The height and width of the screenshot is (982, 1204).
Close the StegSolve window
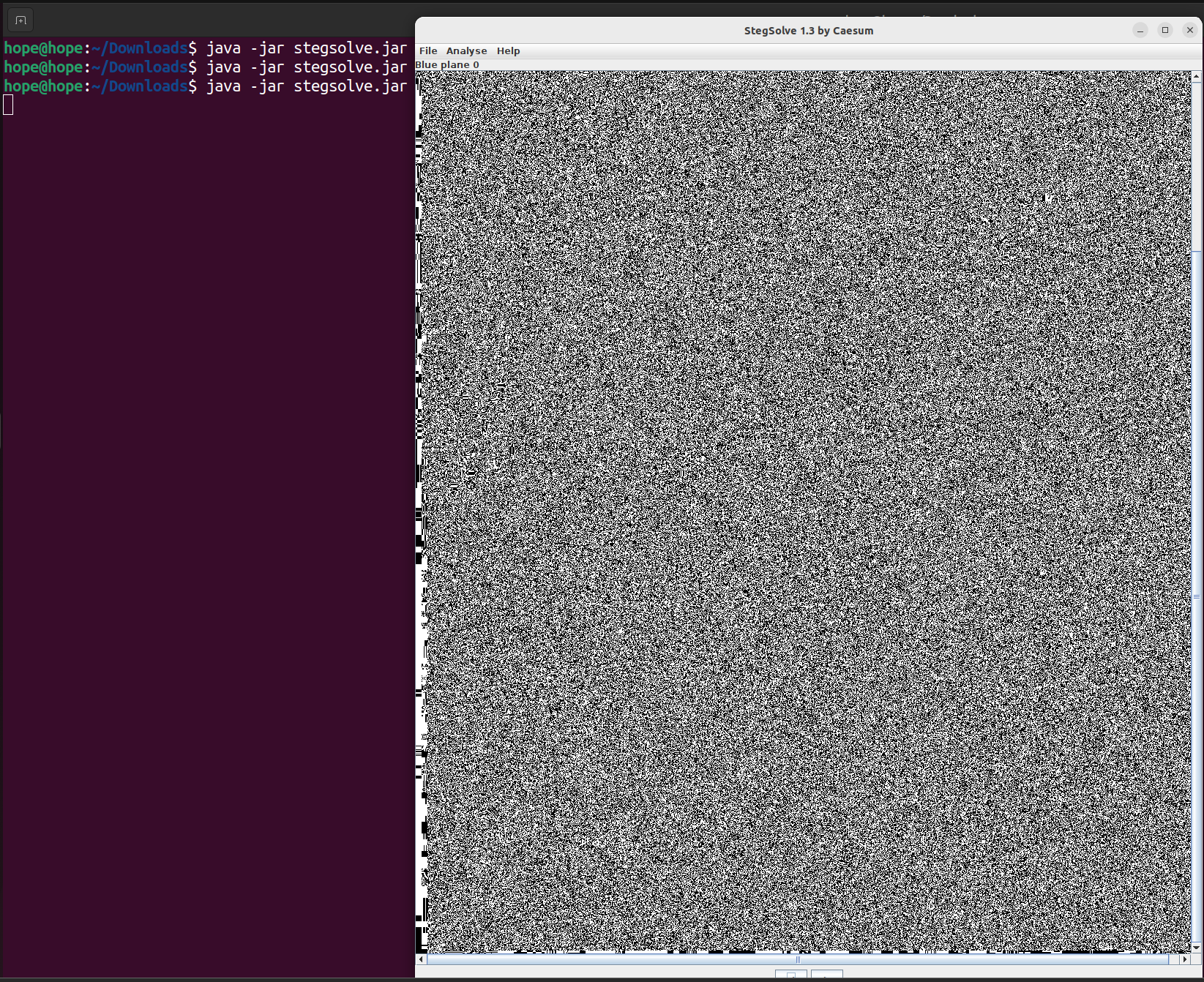click(x=1190, y=30)
